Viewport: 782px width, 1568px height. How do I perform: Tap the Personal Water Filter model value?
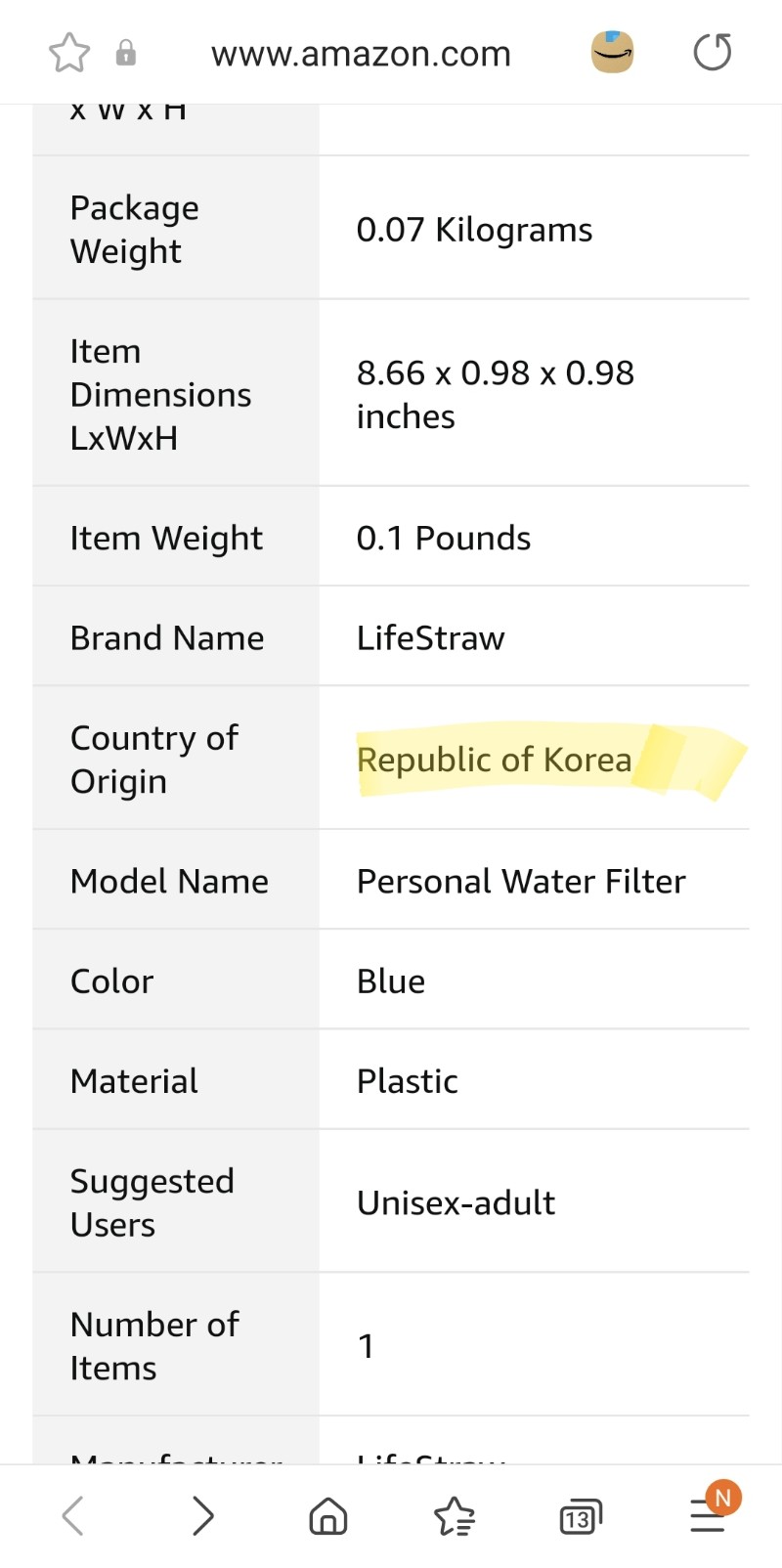coord(521,882)
